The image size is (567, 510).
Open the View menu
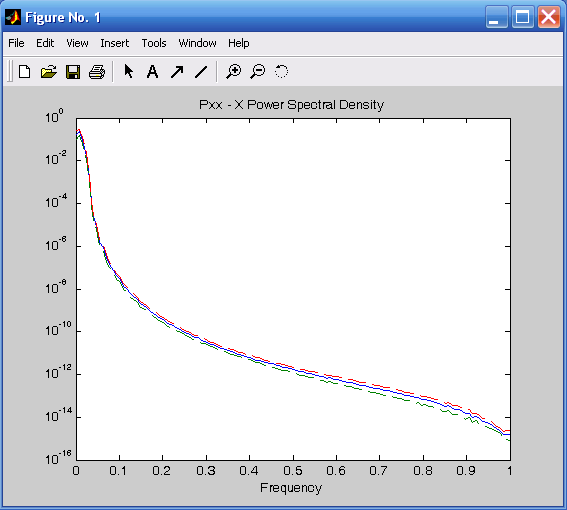point(77,43)
